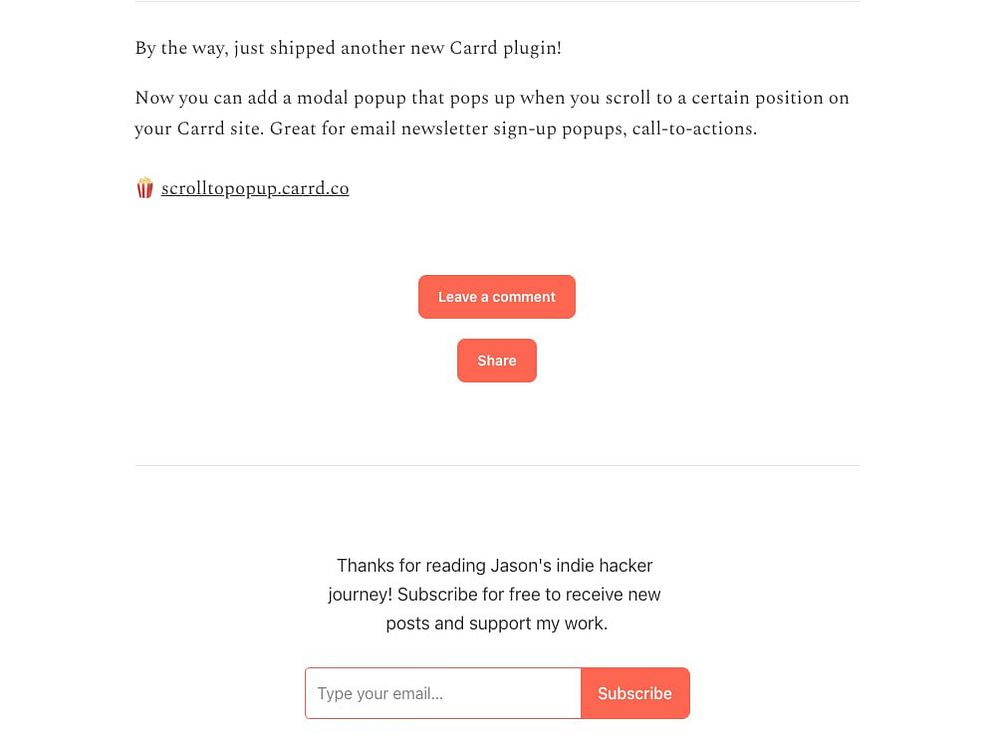
Task: Click the 'Thanks for reading Jason's indie hacker' line
Action: point(495,565)
